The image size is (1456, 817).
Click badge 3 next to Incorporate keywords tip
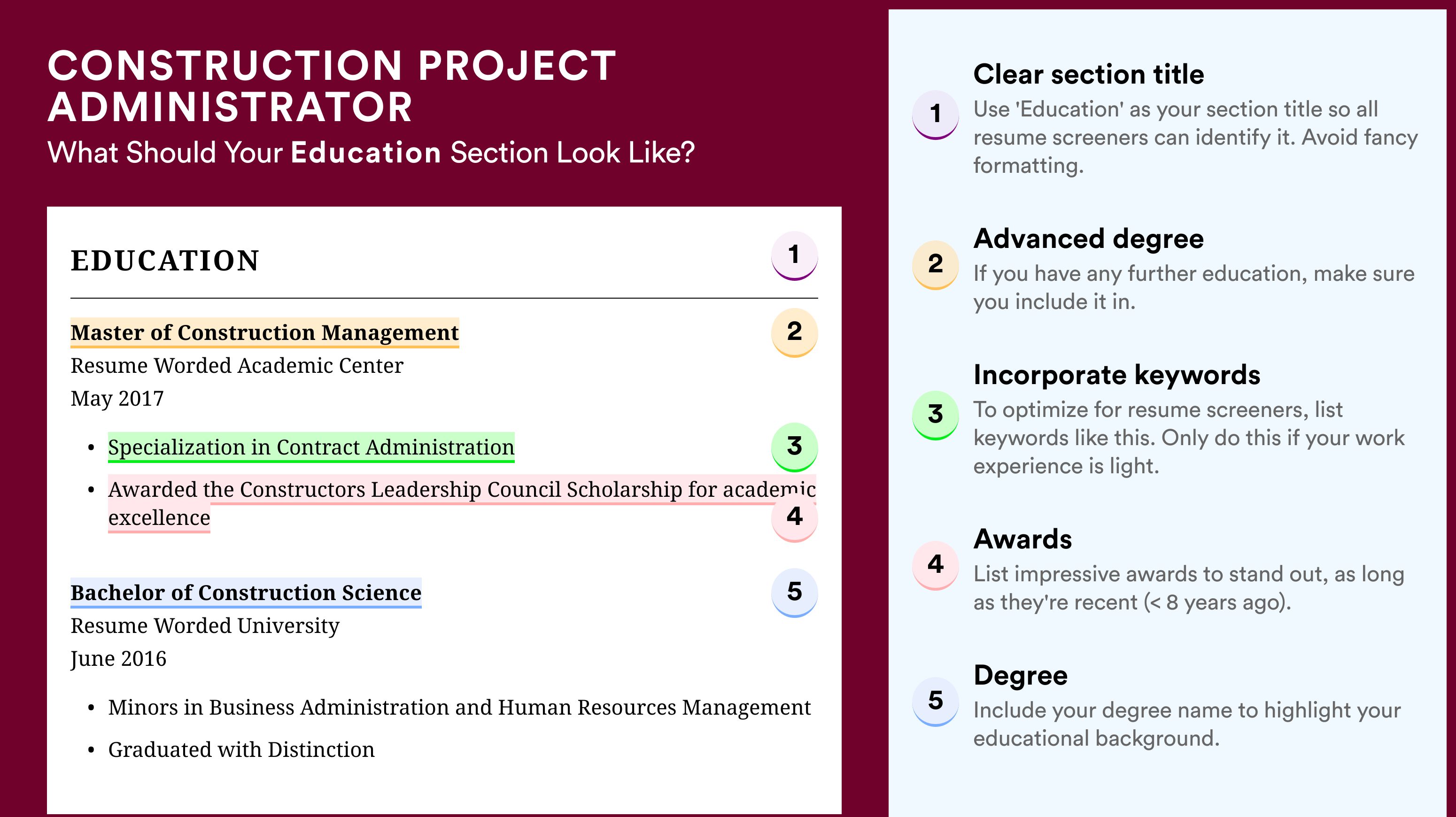pos(936,415)
